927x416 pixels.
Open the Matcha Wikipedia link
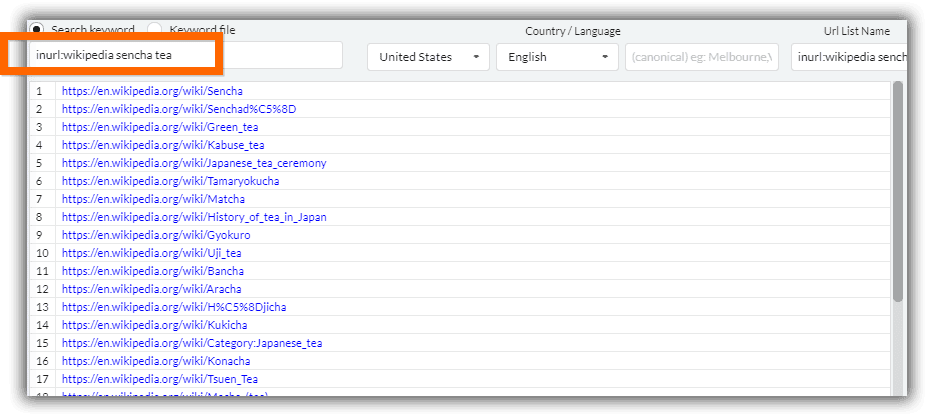pos(153,199)
